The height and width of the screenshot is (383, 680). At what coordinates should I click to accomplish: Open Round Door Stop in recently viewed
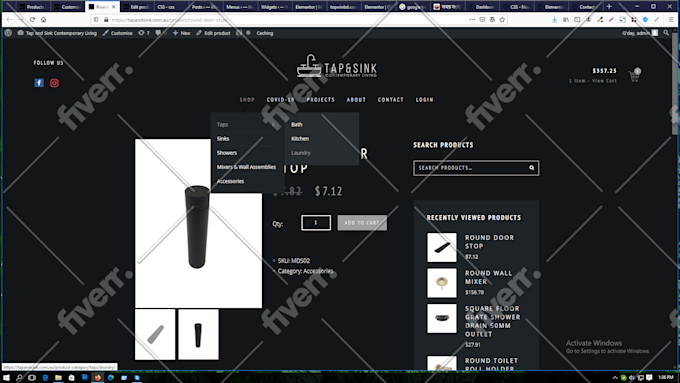click(x=489, y=242)
